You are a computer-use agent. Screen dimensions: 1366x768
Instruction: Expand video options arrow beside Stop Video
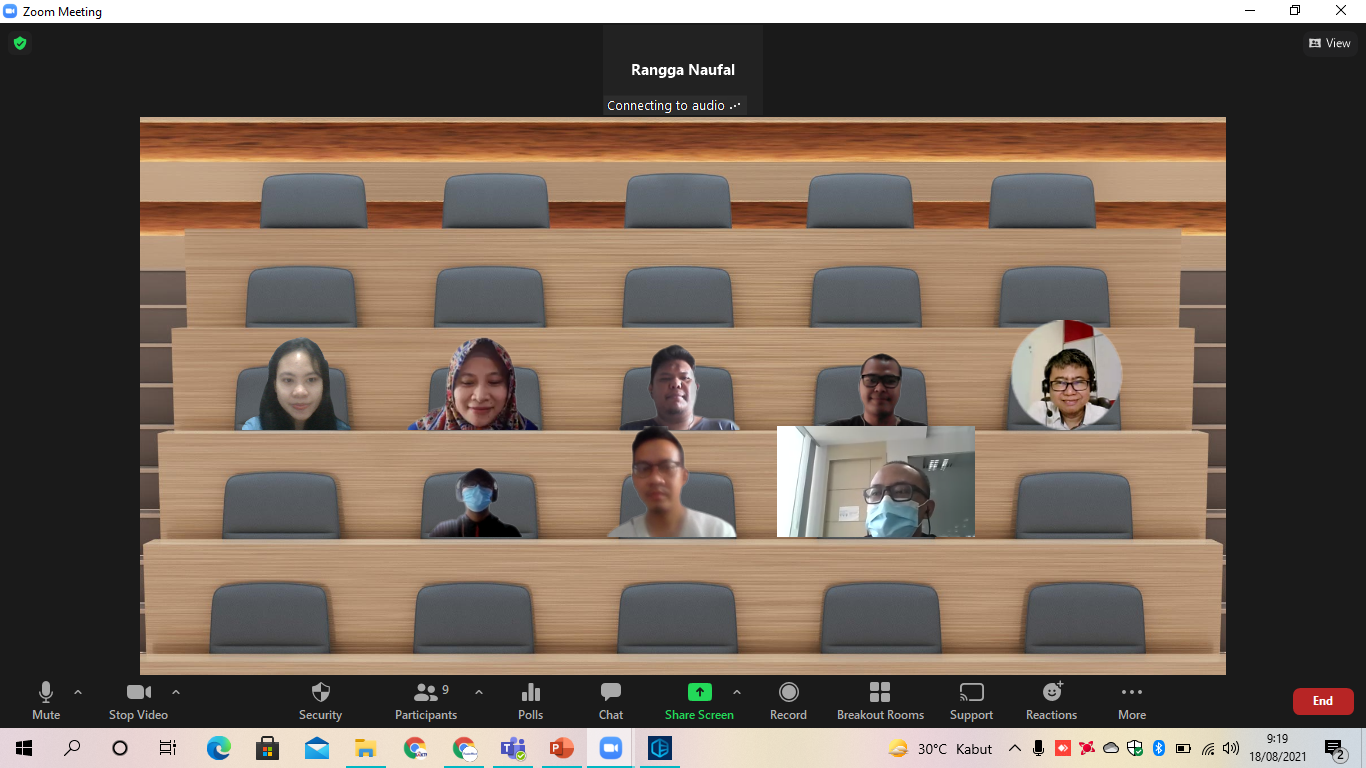pos(176,692)
